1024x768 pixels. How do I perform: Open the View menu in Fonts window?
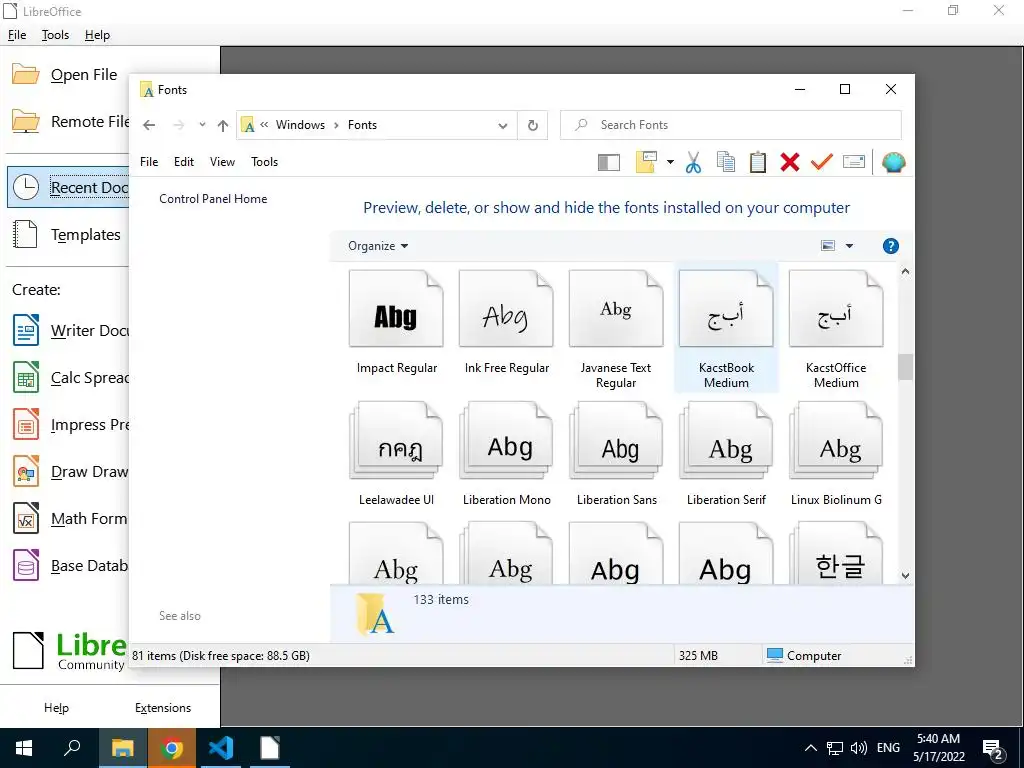222,161
